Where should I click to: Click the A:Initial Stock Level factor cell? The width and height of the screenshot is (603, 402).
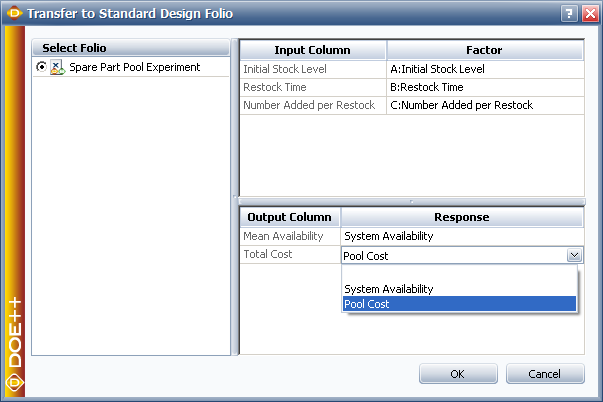tap(485, 69)
